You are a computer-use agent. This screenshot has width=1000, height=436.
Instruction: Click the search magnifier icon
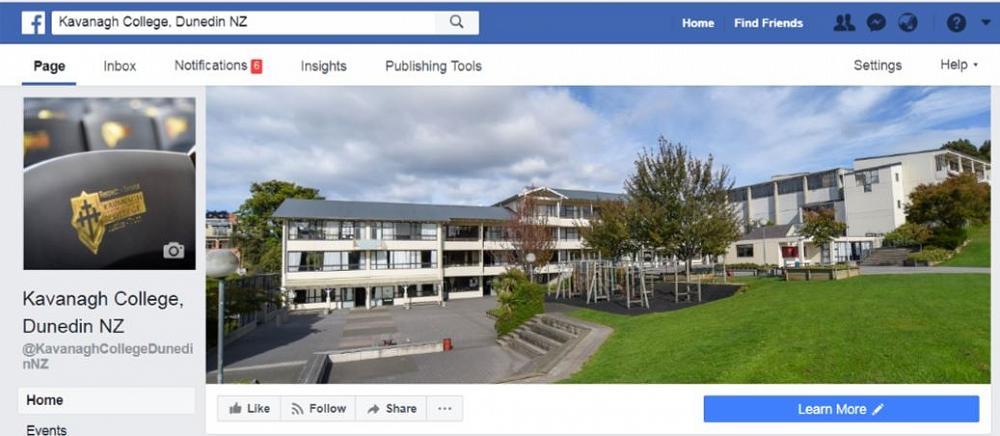coord(457,22)
